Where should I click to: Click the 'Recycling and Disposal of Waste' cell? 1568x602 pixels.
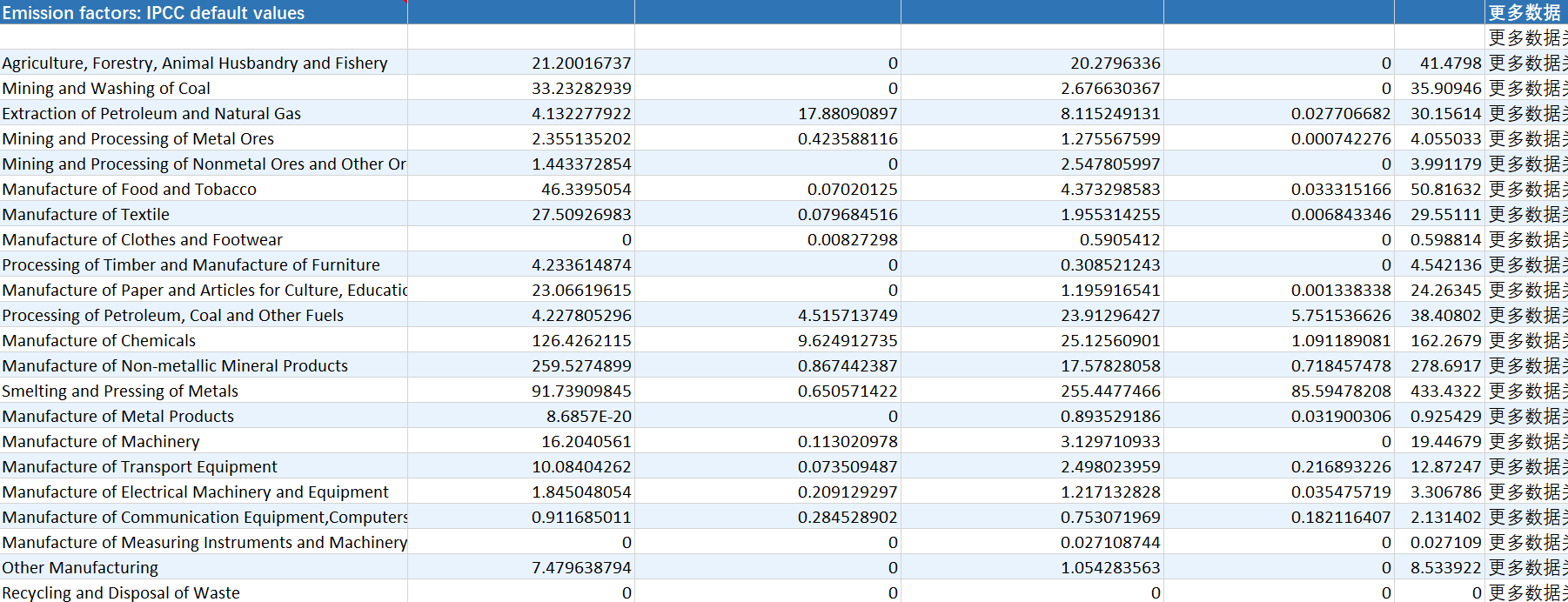pyautogui.click(x=204, y=592)
